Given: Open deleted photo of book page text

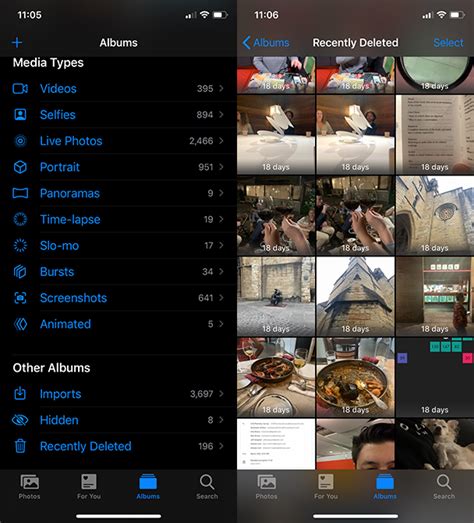Looking at the screenshot, I should coord(435,135).
